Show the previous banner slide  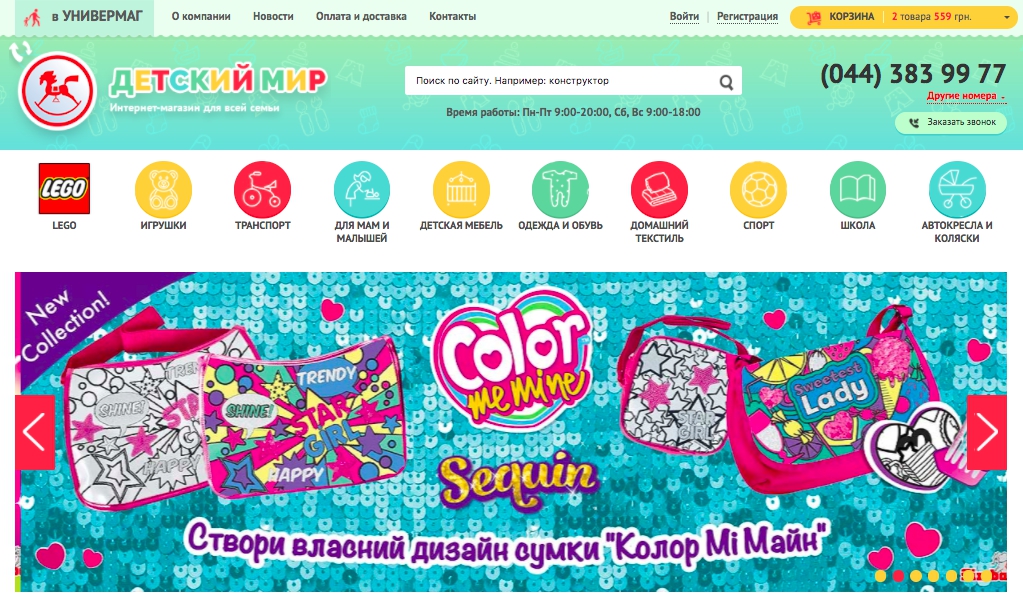(35, 432)
